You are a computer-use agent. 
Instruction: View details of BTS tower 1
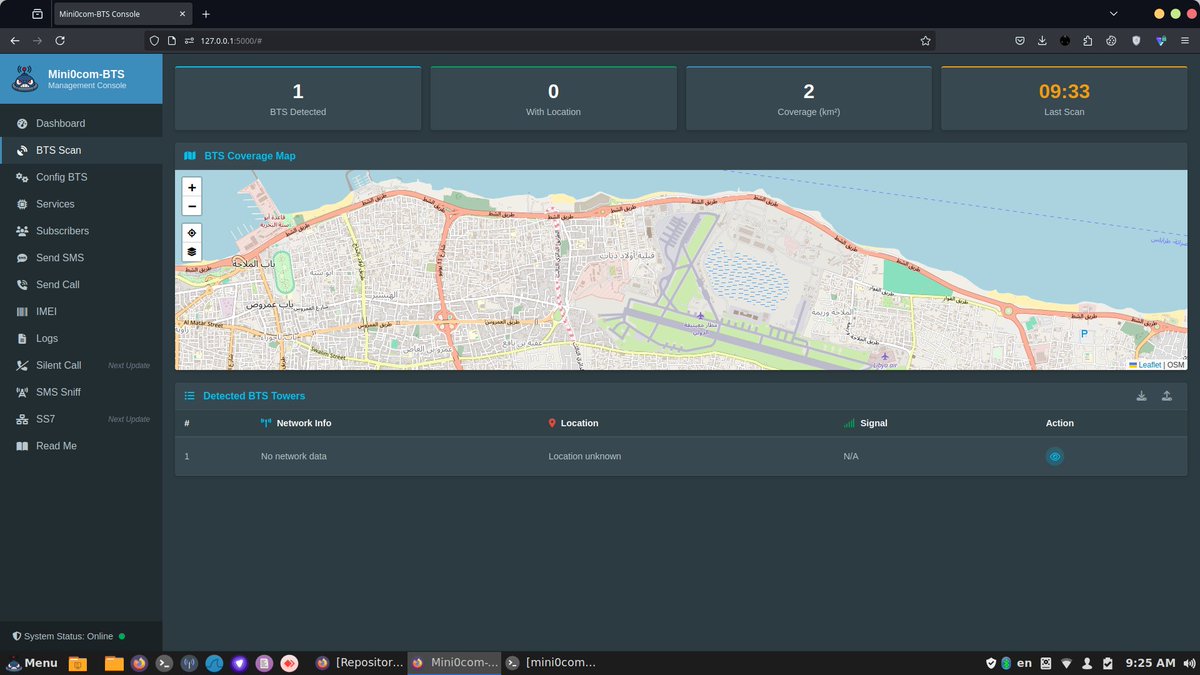[1055, 456]
